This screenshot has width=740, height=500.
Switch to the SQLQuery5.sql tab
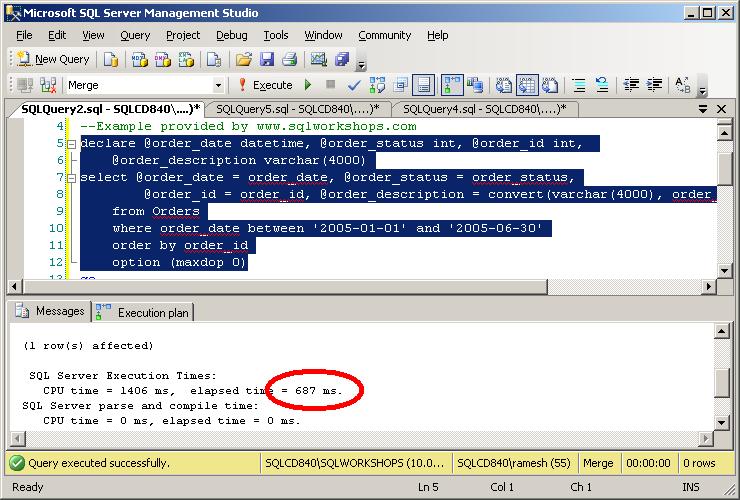297,109
